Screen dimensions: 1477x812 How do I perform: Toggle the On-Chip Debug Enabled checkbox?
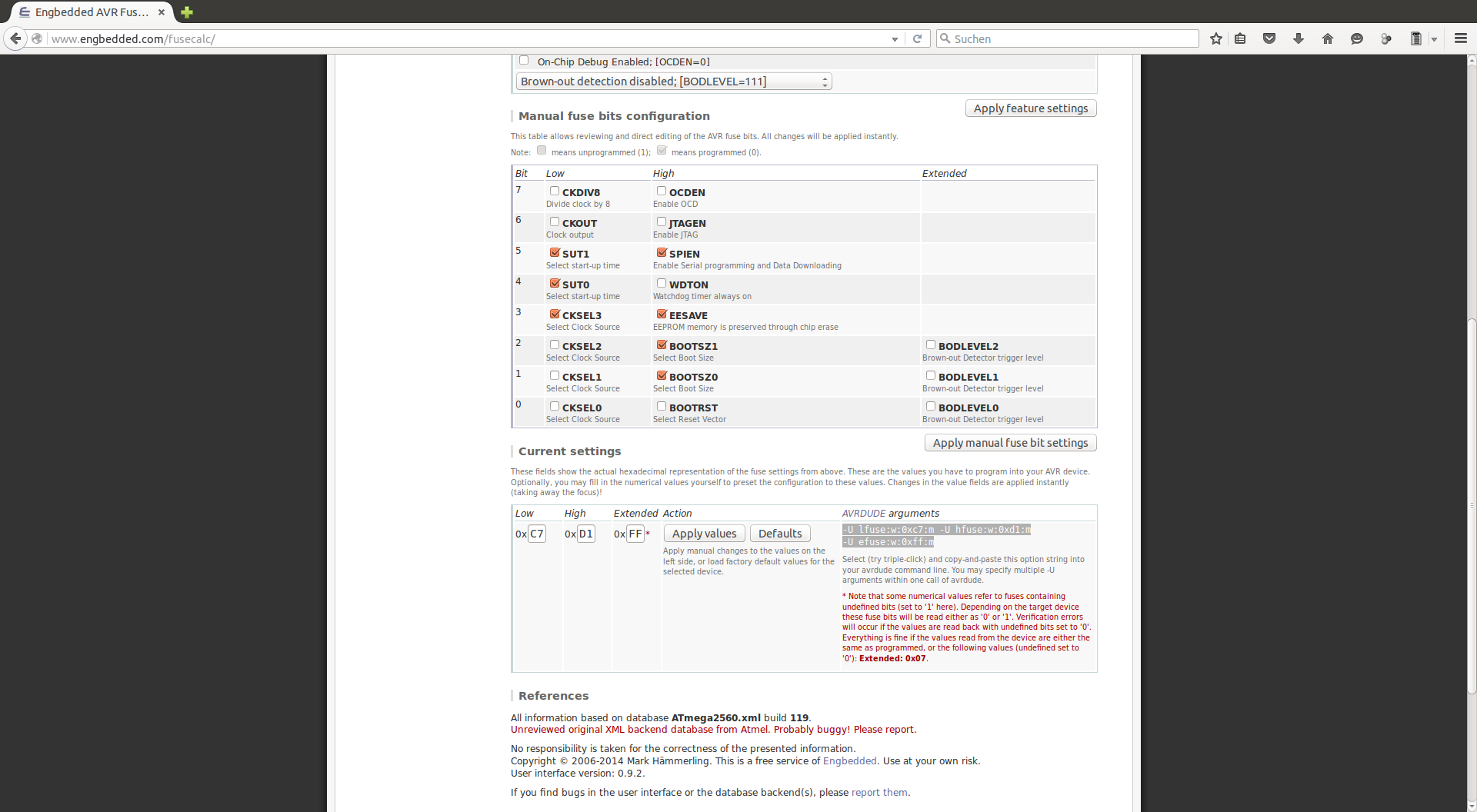524,61
